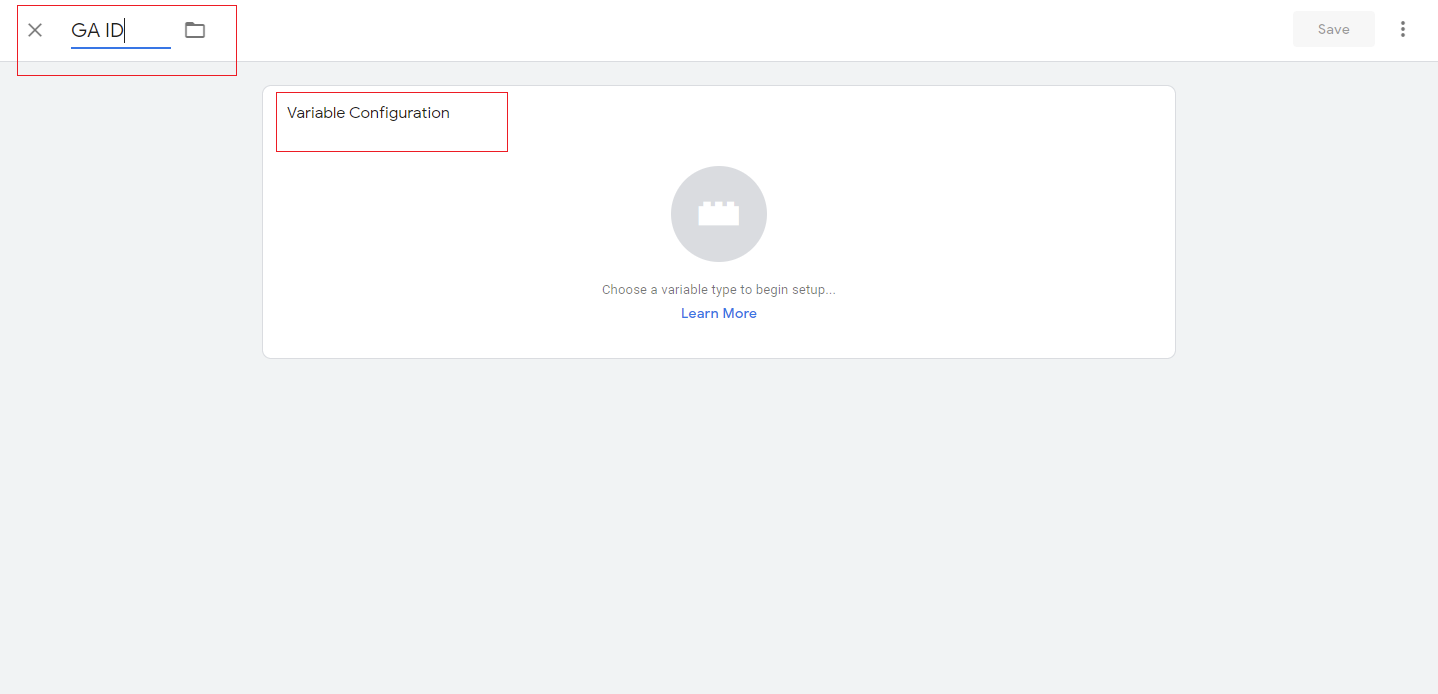Click the Save button
This screenshot has height=694, width=1438.
click(x=1333, y=29)
